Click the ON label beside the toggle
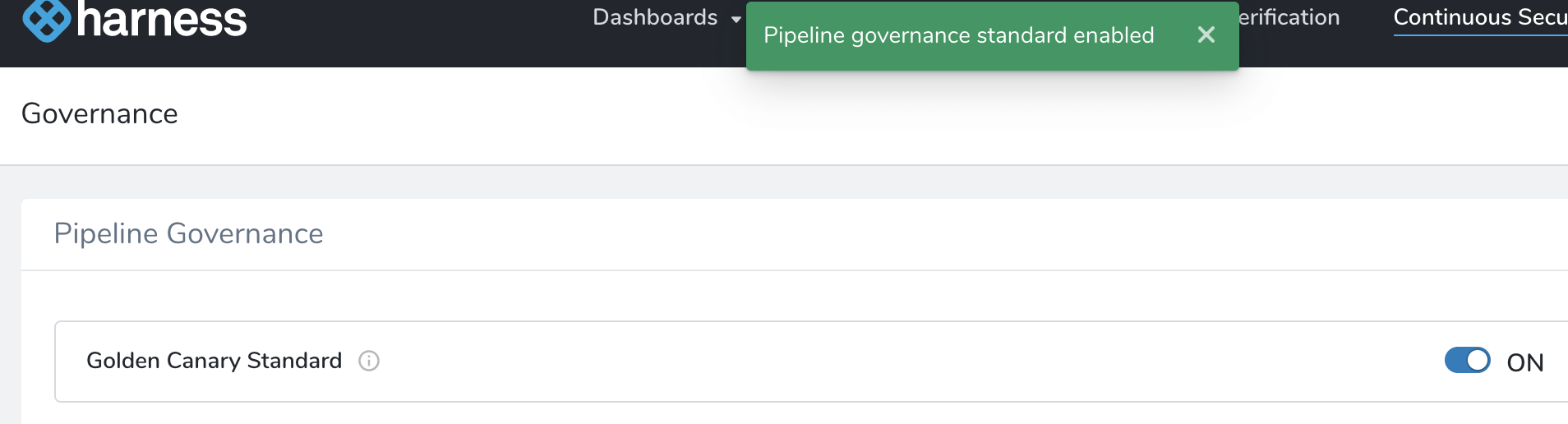1568x424 pixels. [1524, 362]
